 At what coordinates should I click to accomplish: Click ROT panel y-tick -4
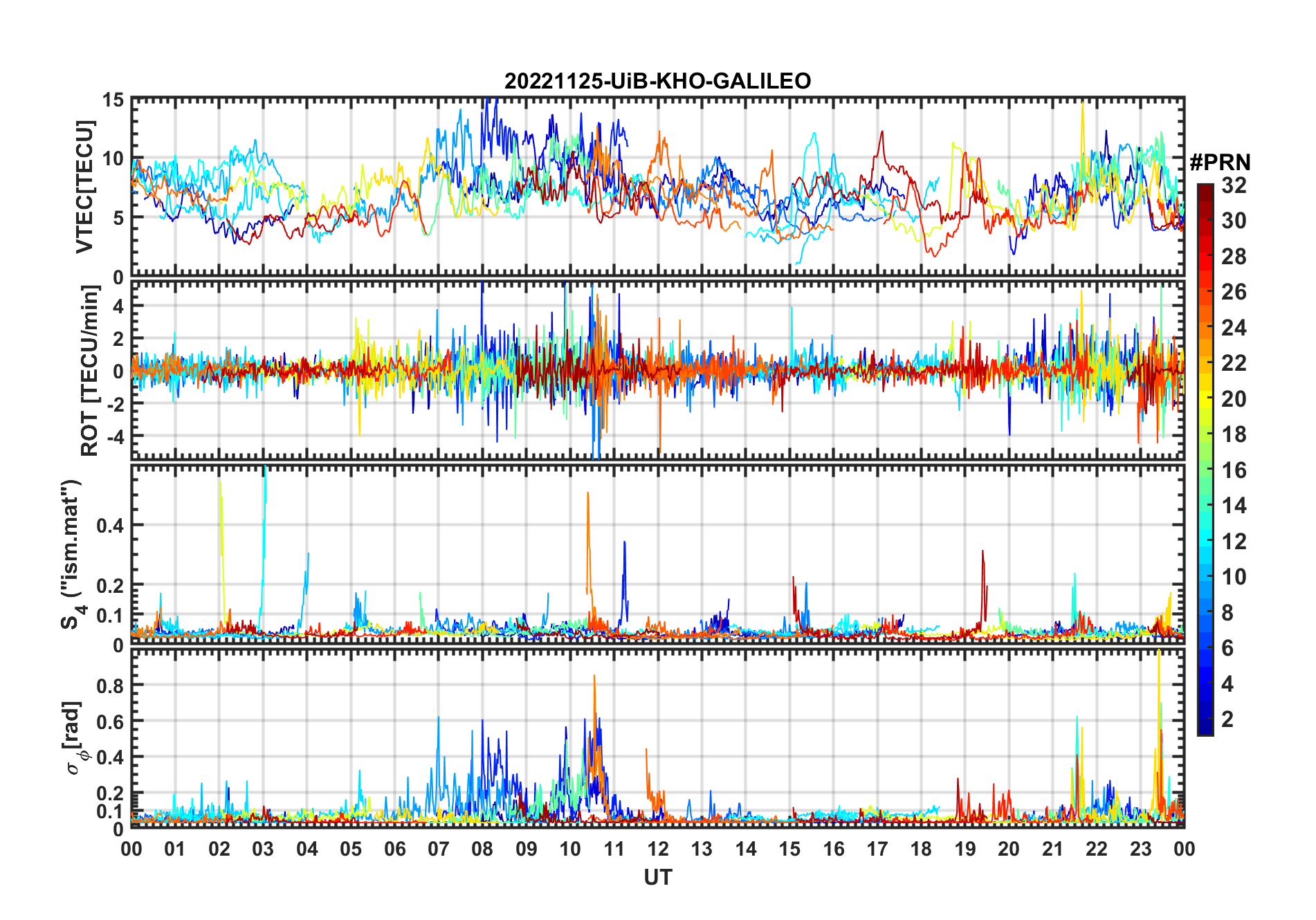coord(115,437)
